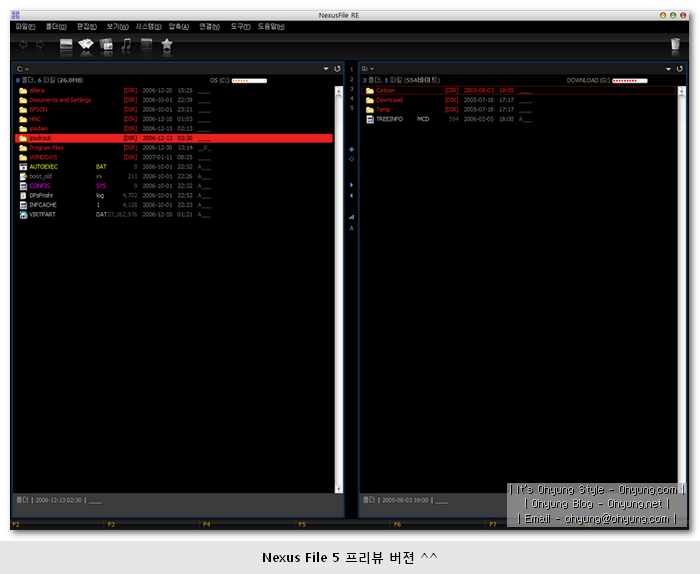Screen dimensions: 700x574
Task: Open the favorites star icon
Action: (x=167, y=44)
